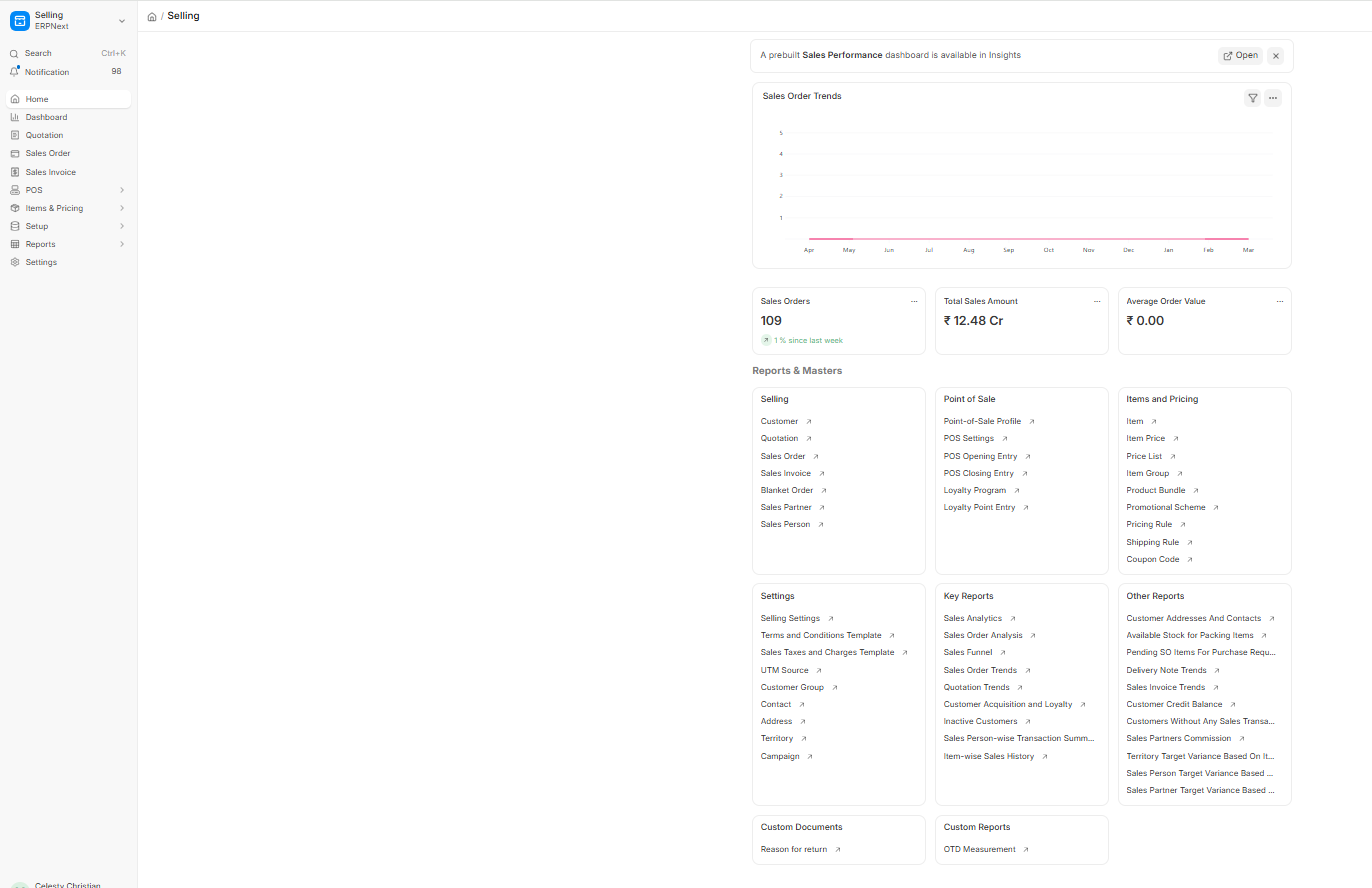Click the Search magnifier icon in sidebar

14,54
